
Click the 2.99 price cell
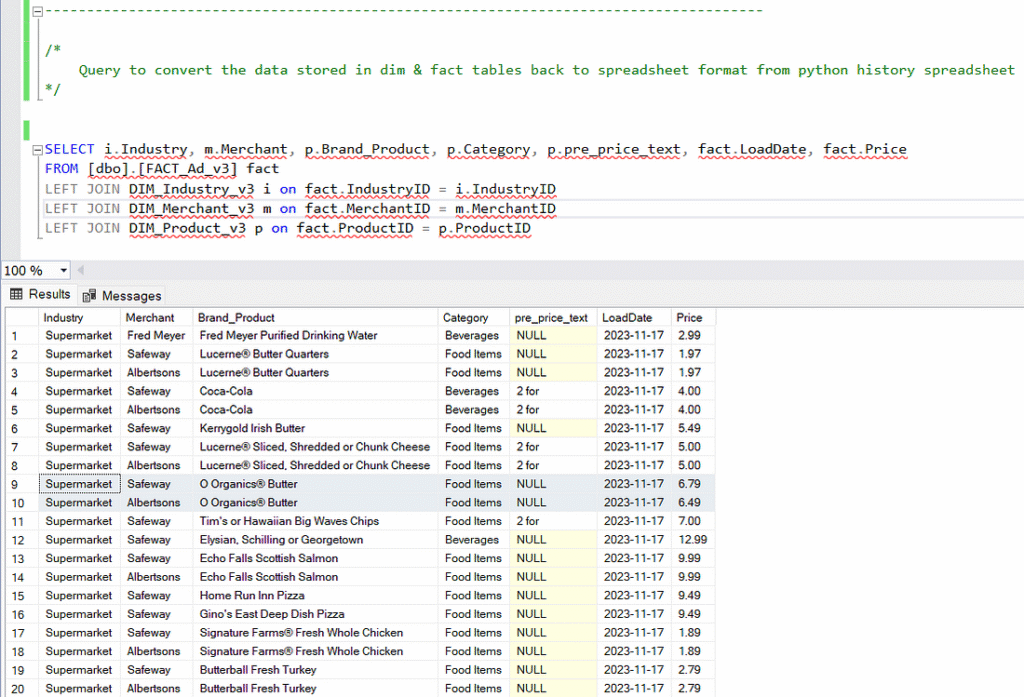693,336
